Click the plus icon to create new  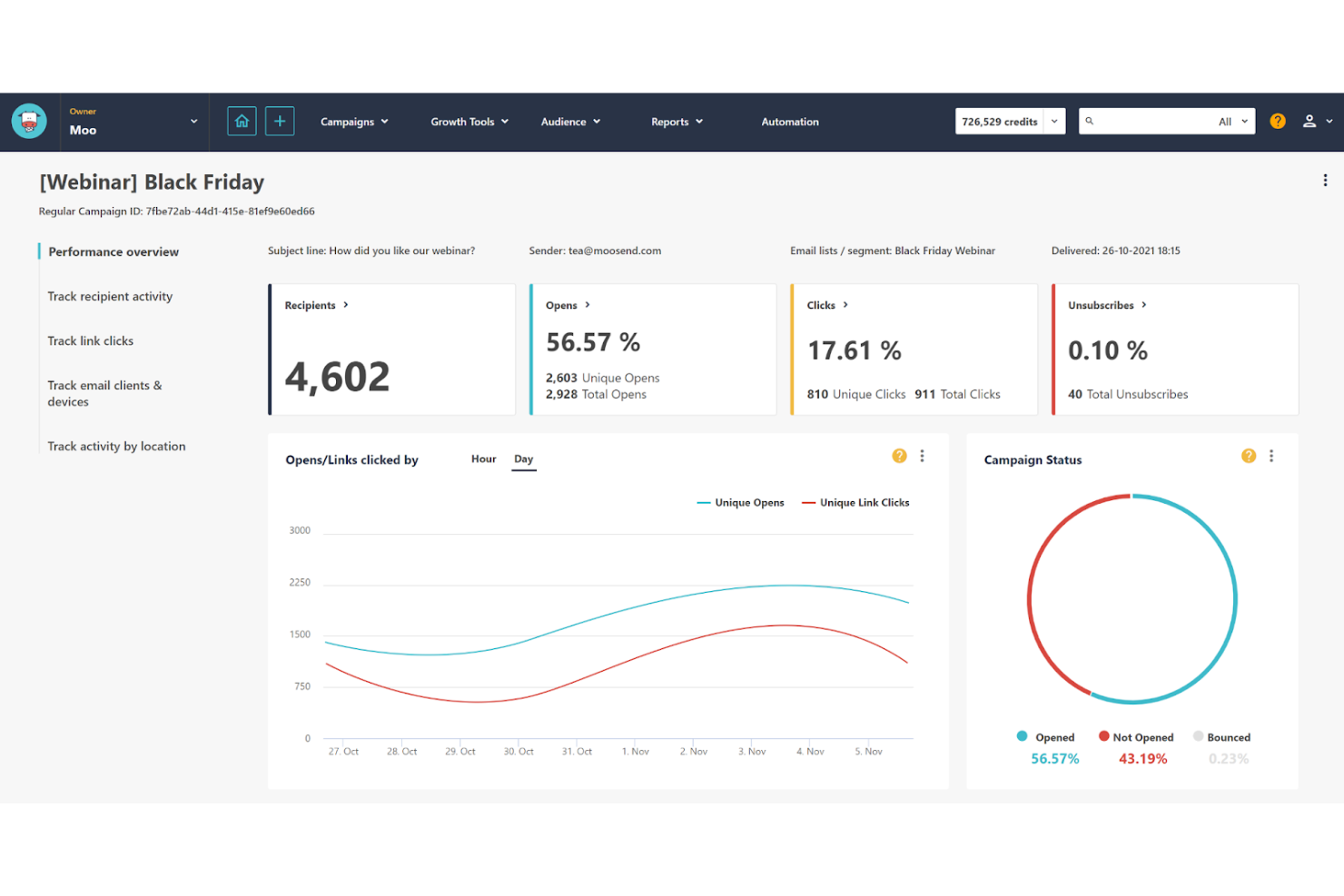click(x=279, y=121)
